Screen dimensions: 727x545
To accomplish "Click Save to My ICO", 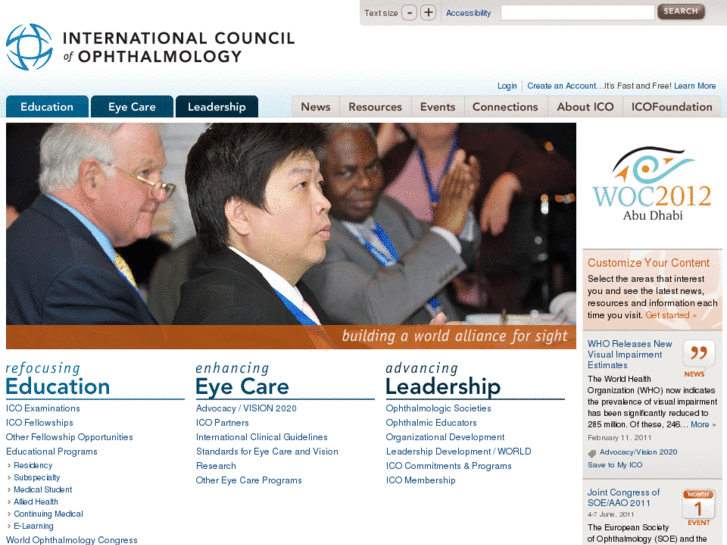I will pos(615,465).
